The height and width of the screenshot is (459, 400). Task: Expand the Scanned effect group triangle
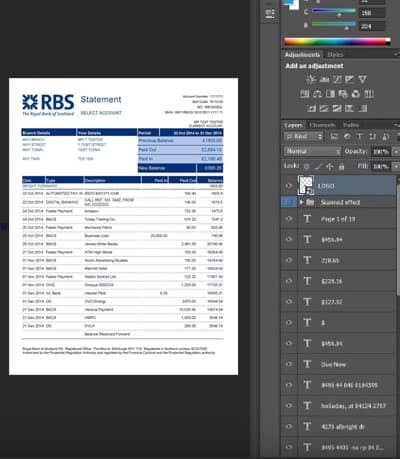(301, 202)
